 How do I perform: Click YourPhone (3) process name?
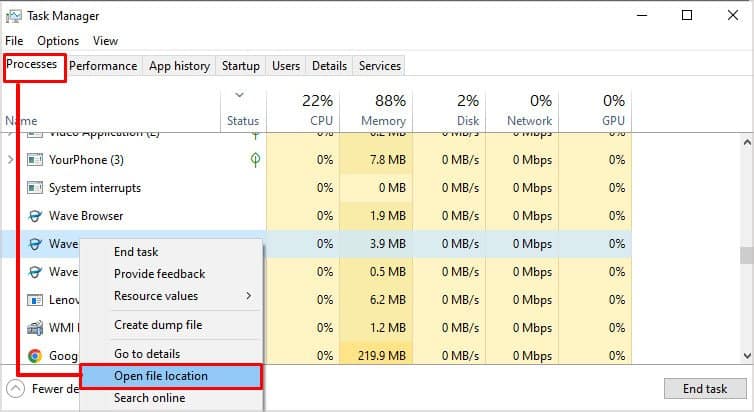86,160
